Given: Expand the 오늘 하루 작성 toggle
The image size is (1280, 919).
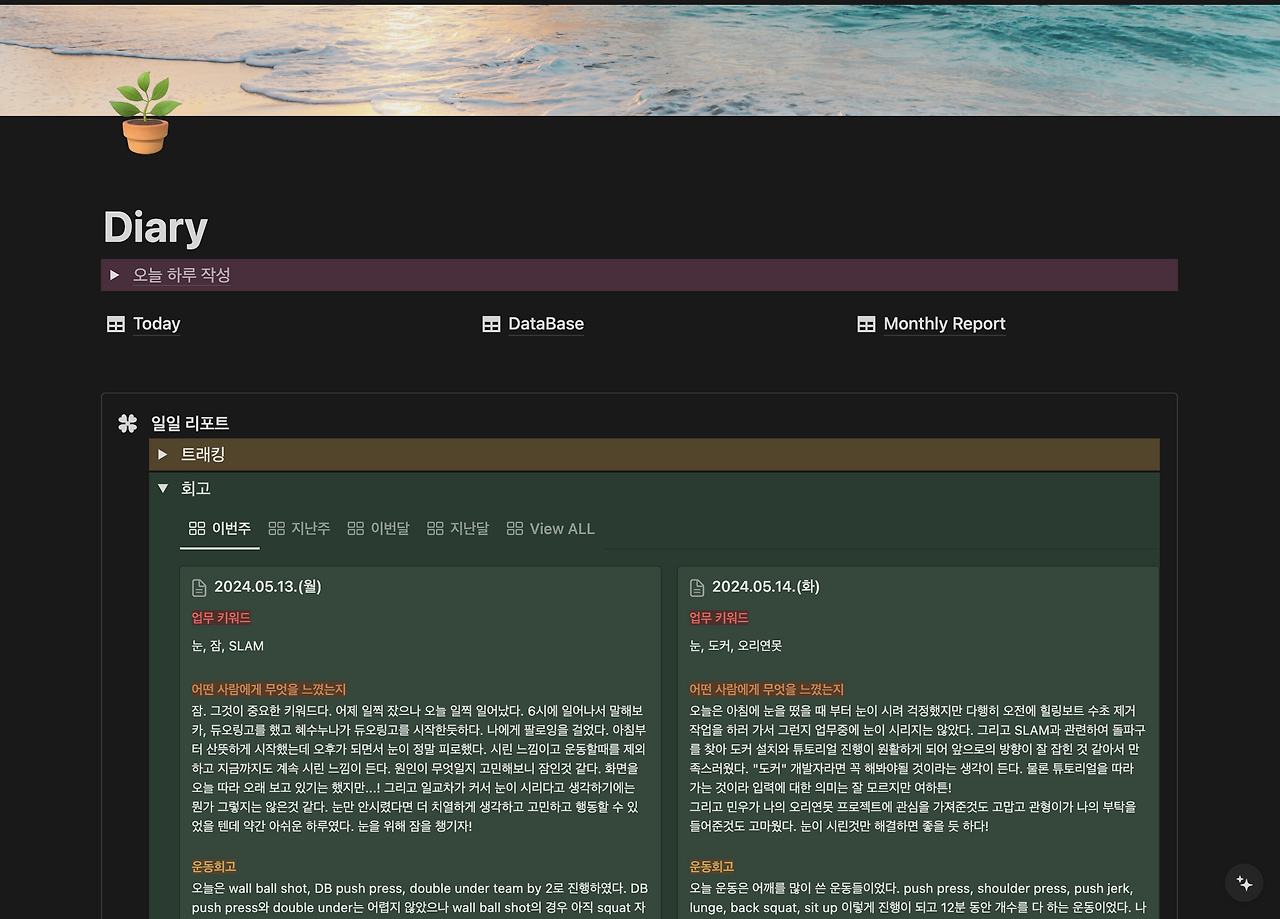Looking at the screenshot, I should click(x=114, y=274).
